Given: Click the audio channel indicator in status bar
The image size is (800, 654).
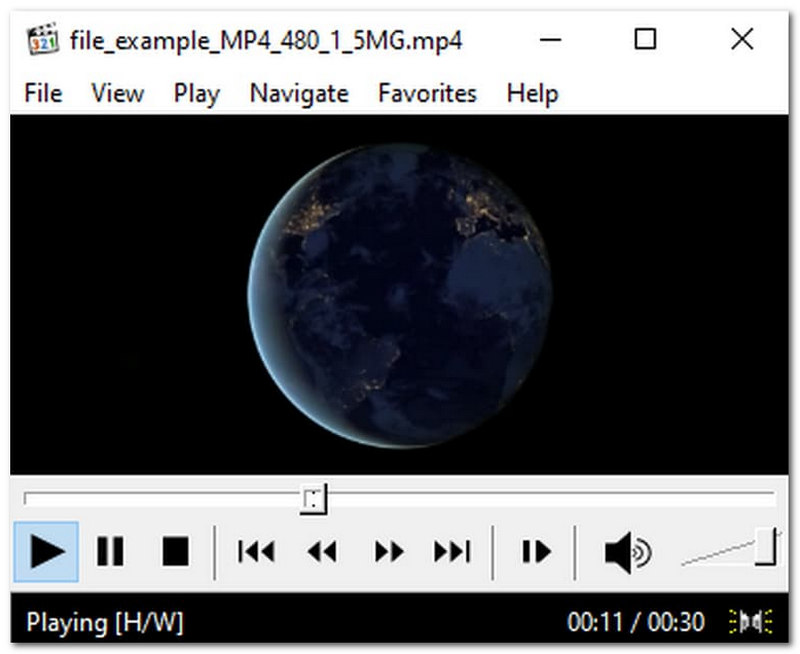Looking at the screenshot, I should coord(751,623).
